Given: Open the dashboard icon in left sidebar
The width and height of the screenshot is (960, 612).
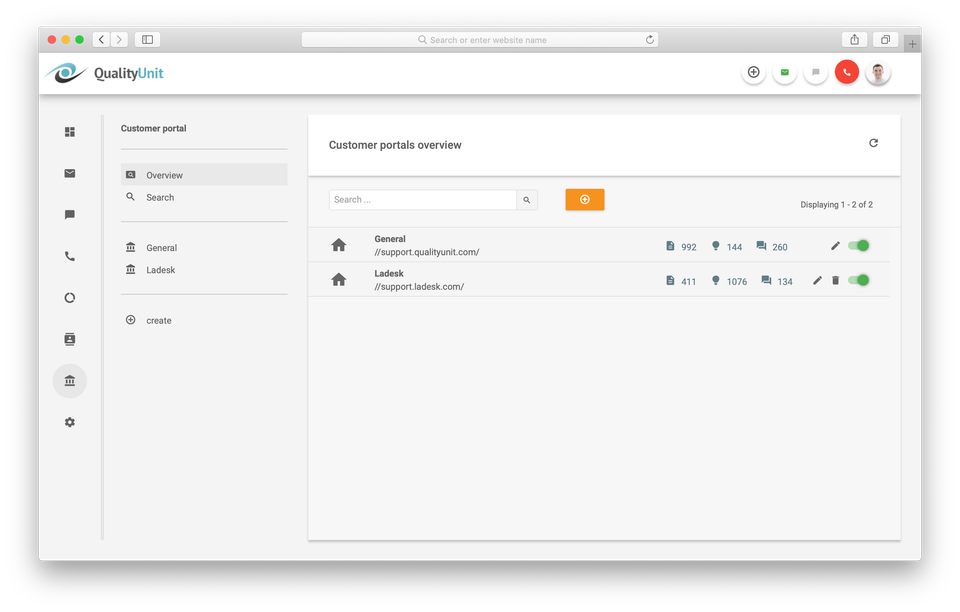Looking at the screenshot, I should click(x=70, y=132).
